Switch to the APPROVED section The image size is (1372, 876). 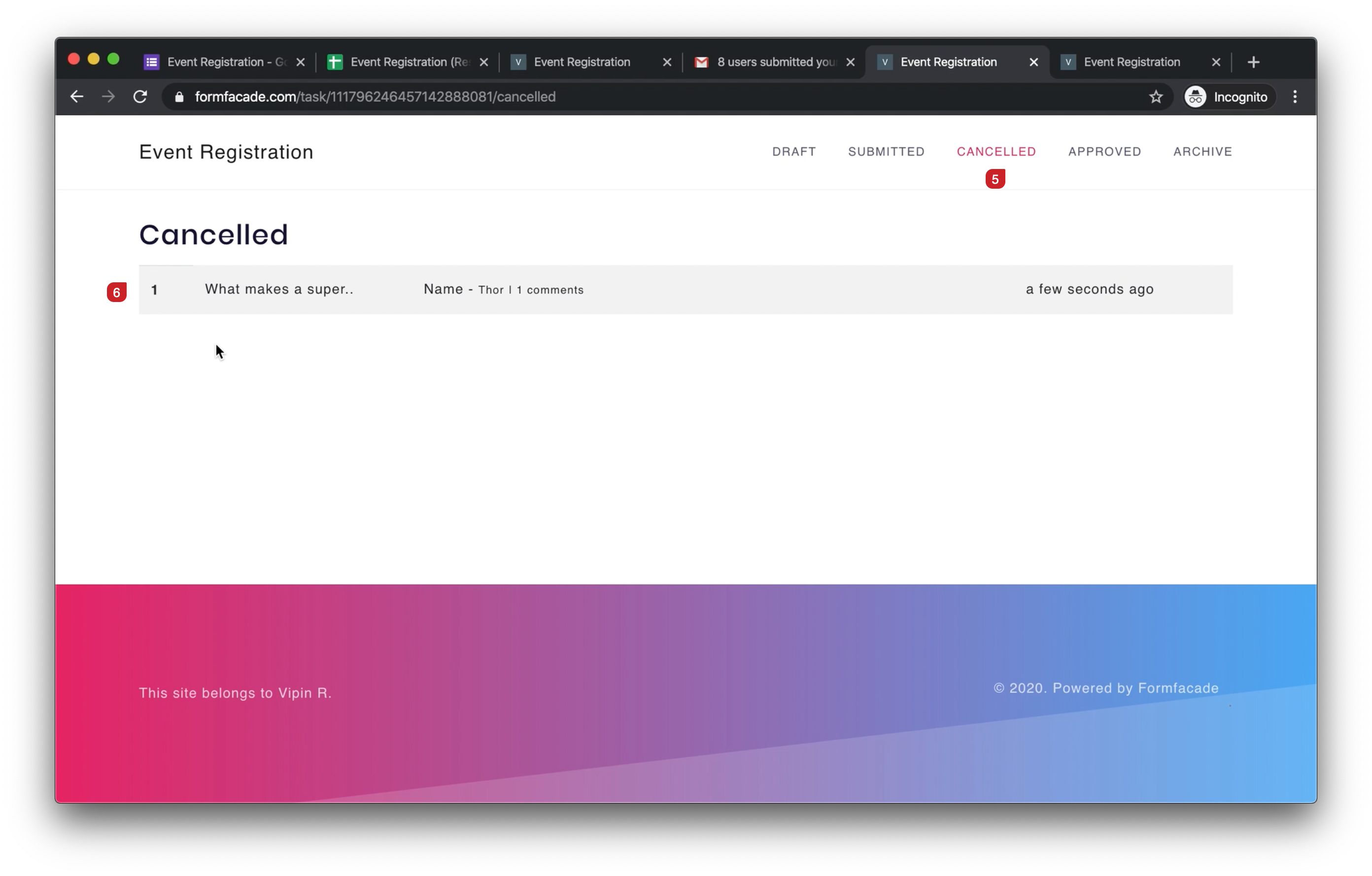pos(1104,152)
